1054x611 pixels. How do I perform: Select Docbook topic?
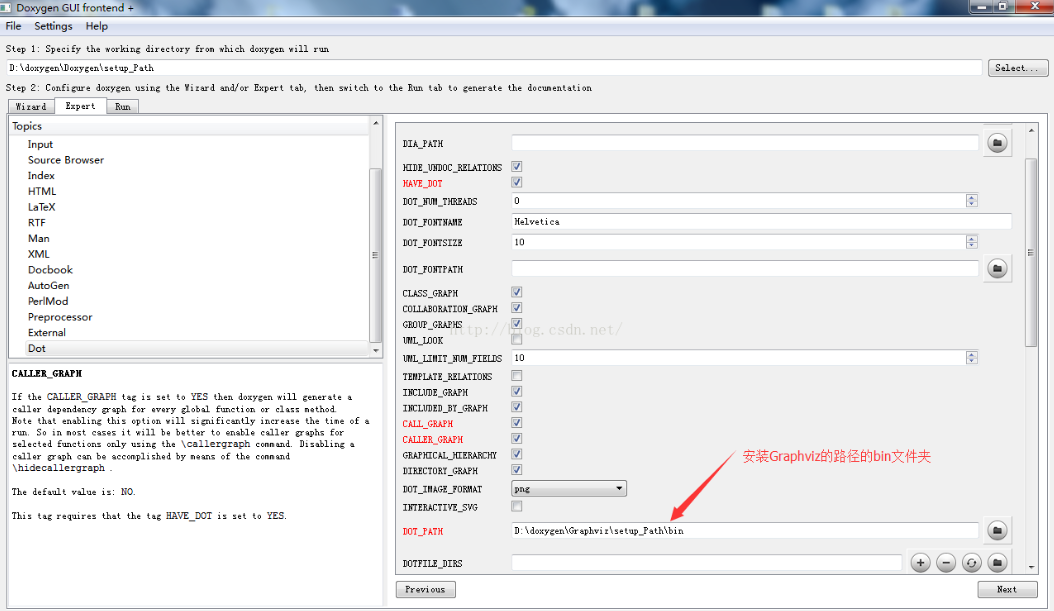50,270
